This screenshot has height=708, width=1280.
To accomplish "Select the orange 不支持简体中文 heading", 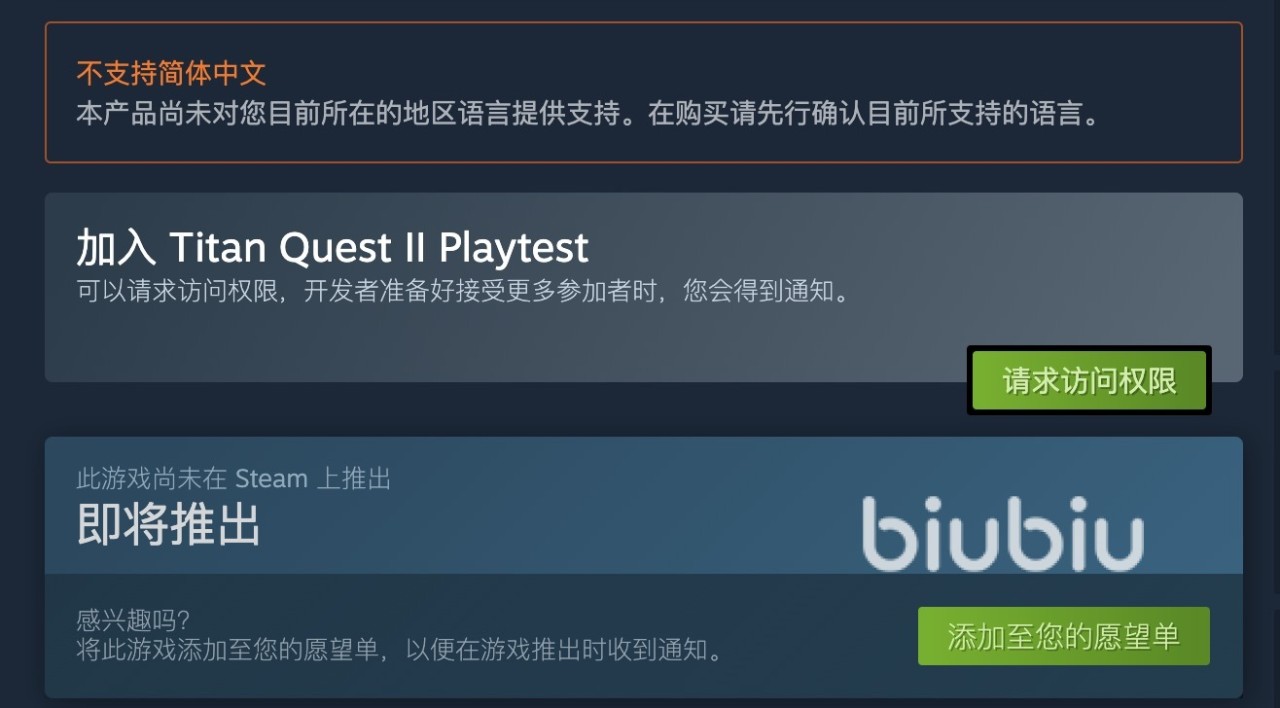I will coord(171,73).
